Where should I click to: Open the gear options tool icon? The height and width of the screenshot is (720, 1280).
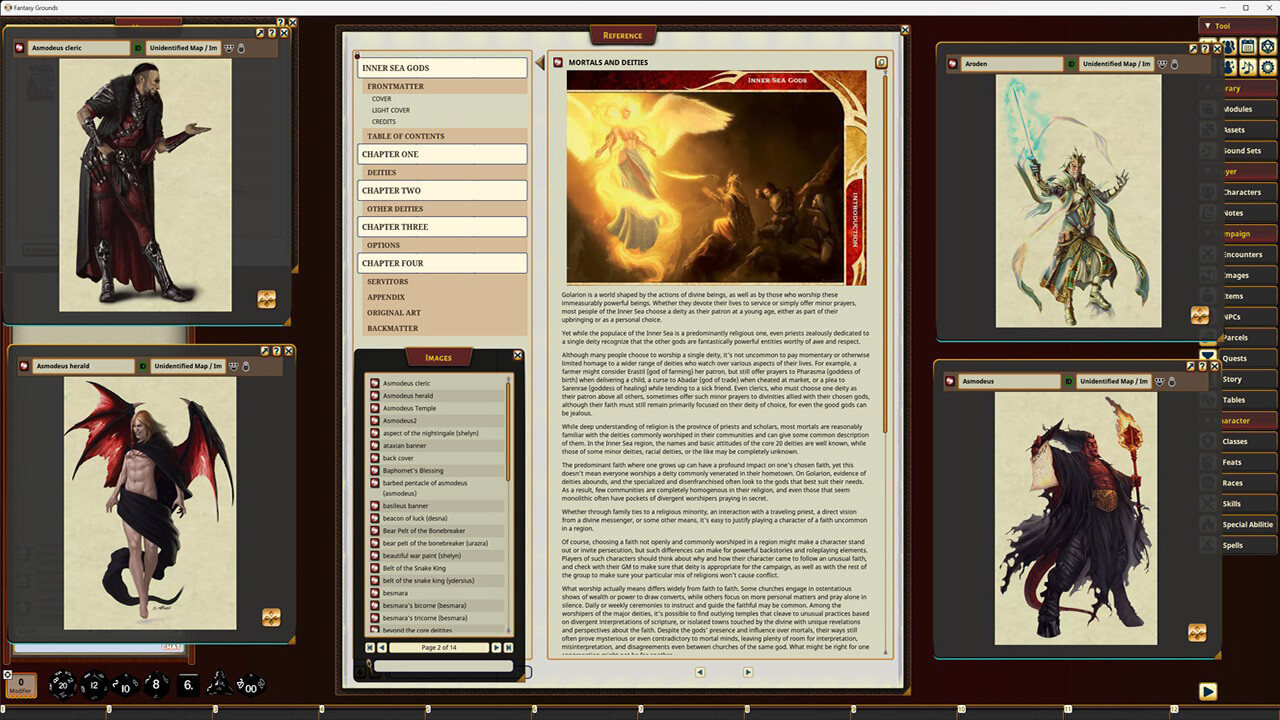point(1267,67)
